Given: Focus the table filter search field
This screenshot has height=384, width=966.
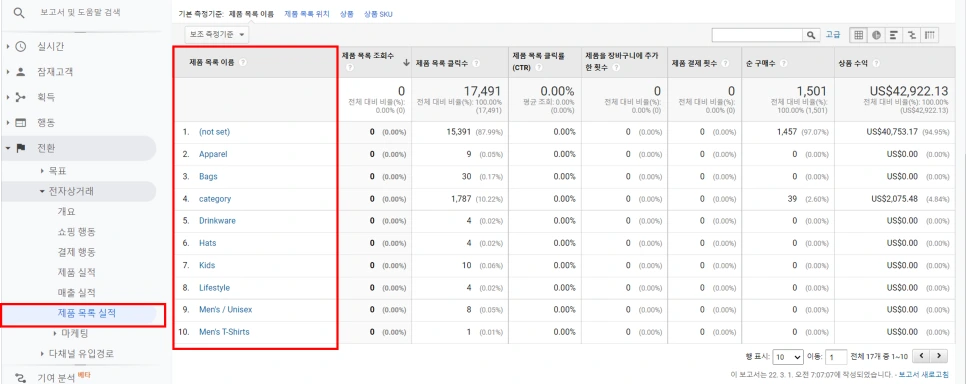Looking at the screenshot, I should (x=757, y=35).
